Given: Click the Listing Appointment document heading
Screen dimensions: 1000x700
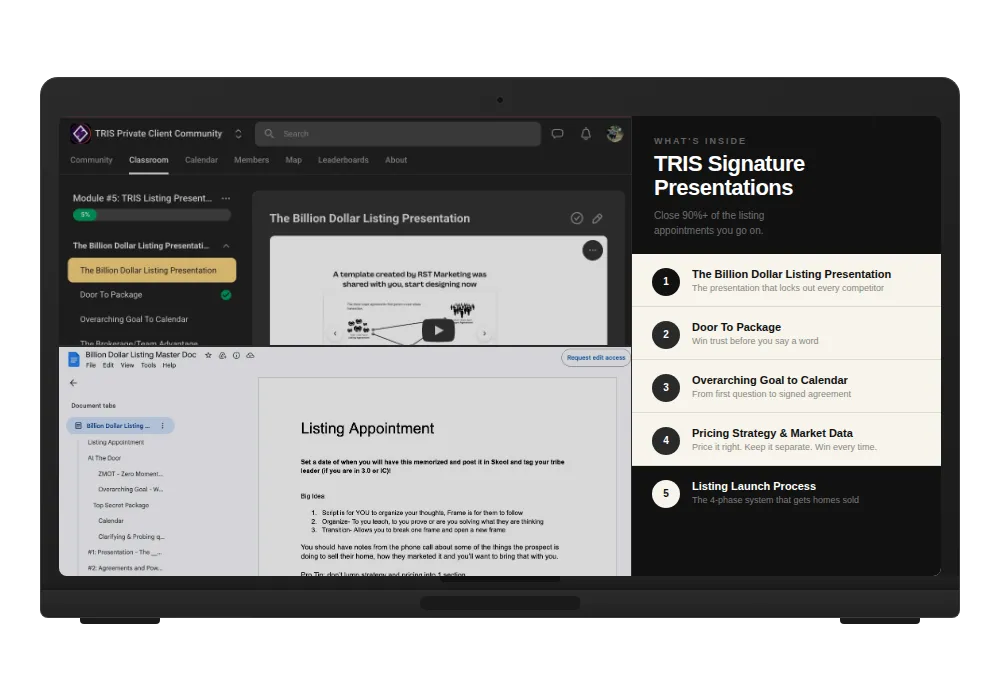Looking at the screenshot, I should (367, 428).
